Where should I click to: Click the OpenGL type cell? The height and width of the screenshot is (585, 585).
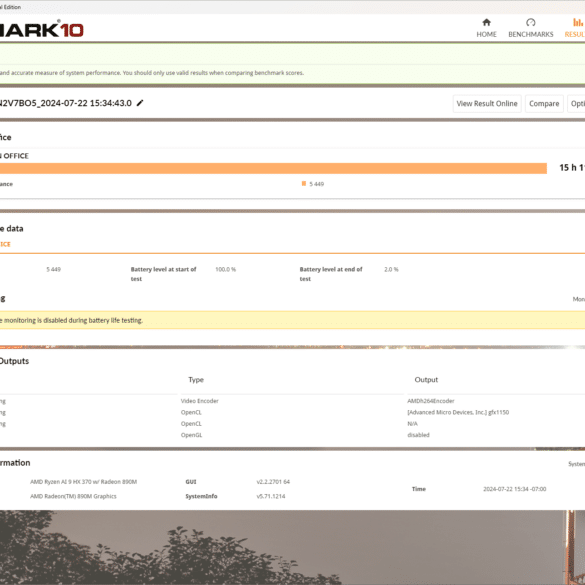(x=191, y=435)
